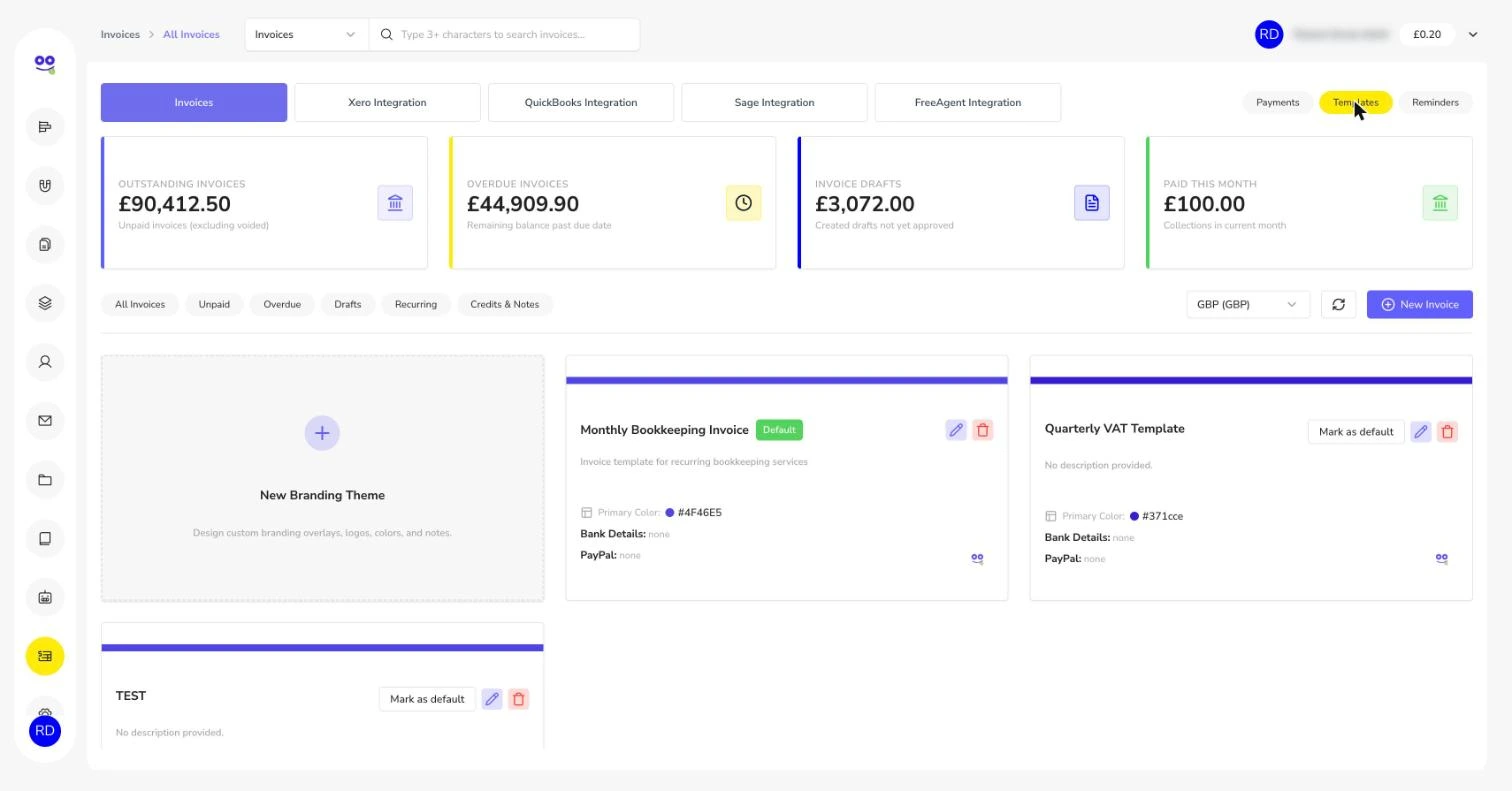Filter by Credits & Notes
The width and height of the screenshot is (1512, 791).
[x=505, y=304]
